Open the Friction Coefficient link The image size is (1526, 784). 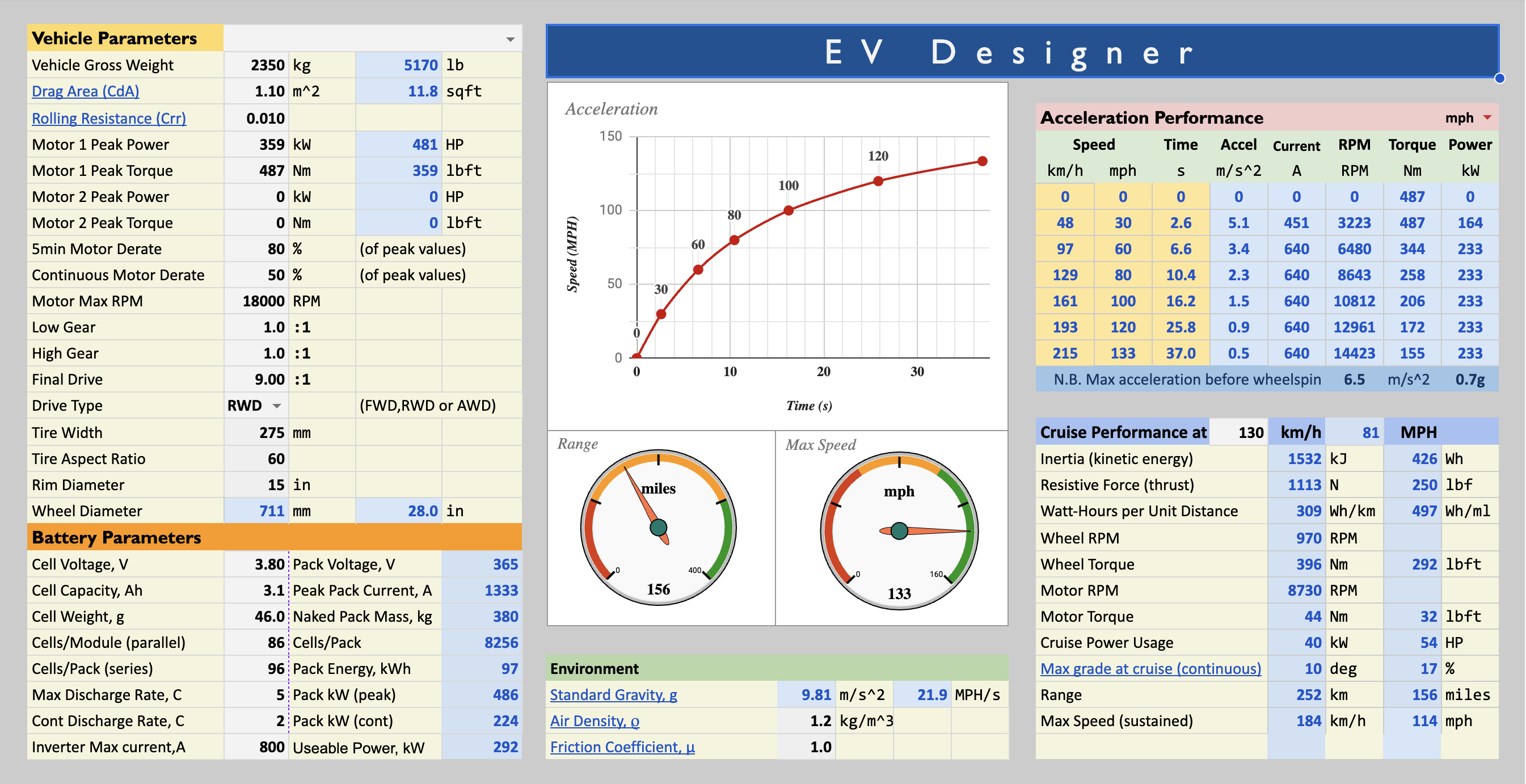coord(622,747)
